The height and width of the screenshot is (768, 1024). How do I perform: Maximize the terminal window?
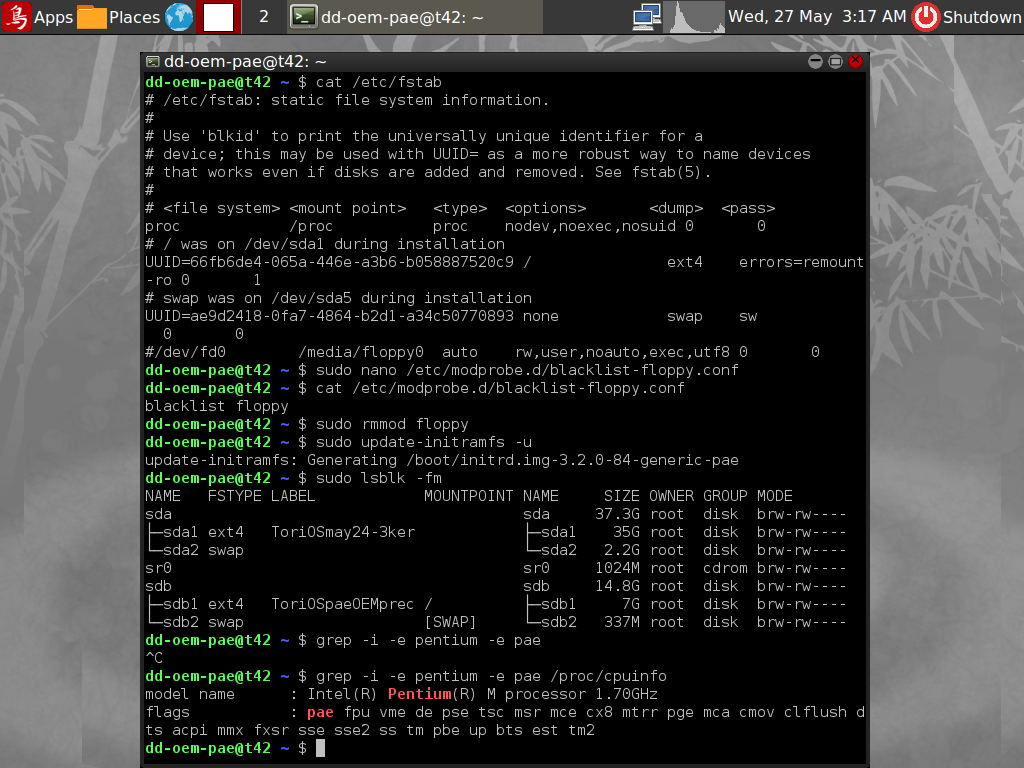pos(836,62)
